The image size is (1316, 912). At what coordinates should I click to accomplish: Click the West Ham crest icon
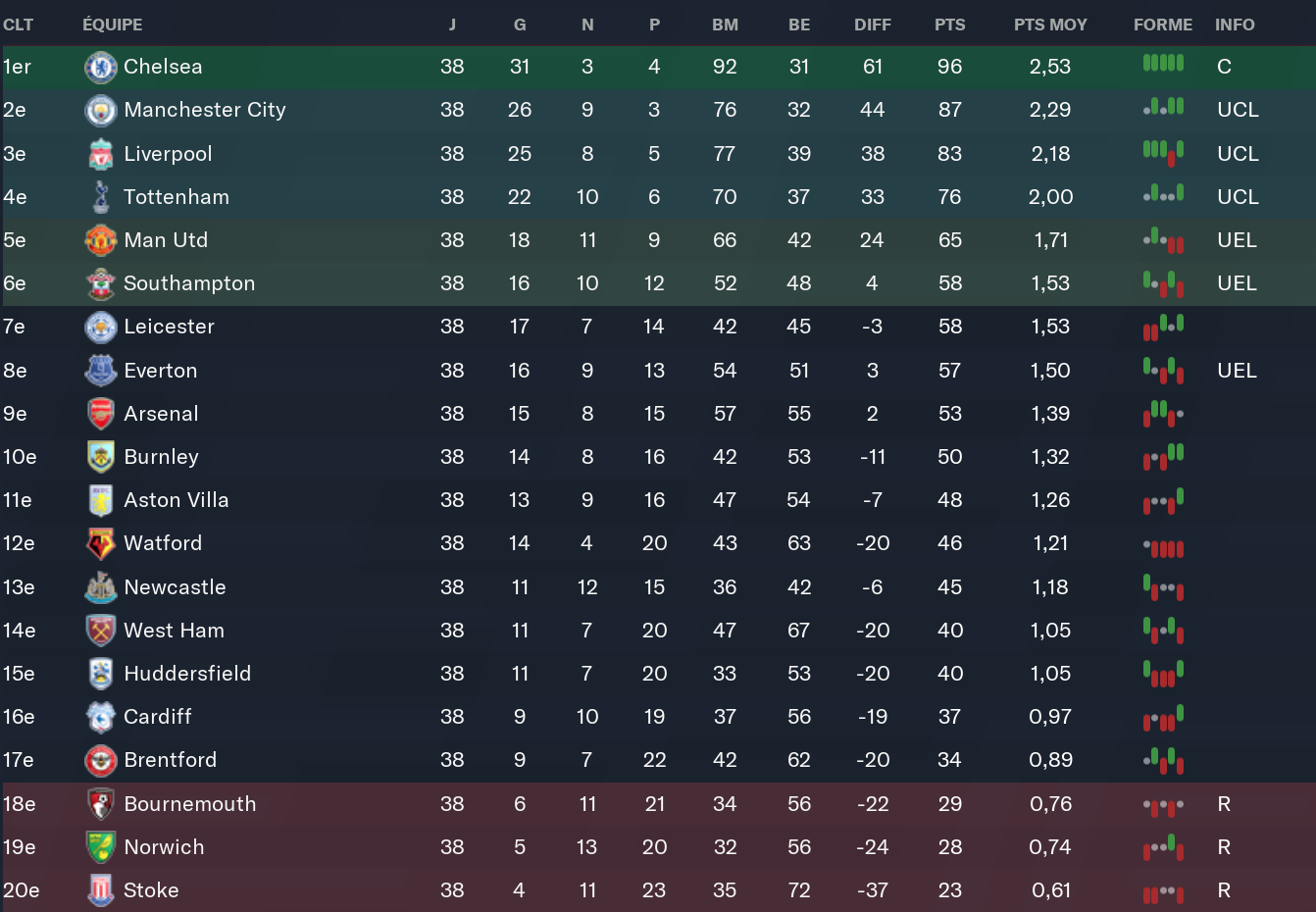click(101, 631)
